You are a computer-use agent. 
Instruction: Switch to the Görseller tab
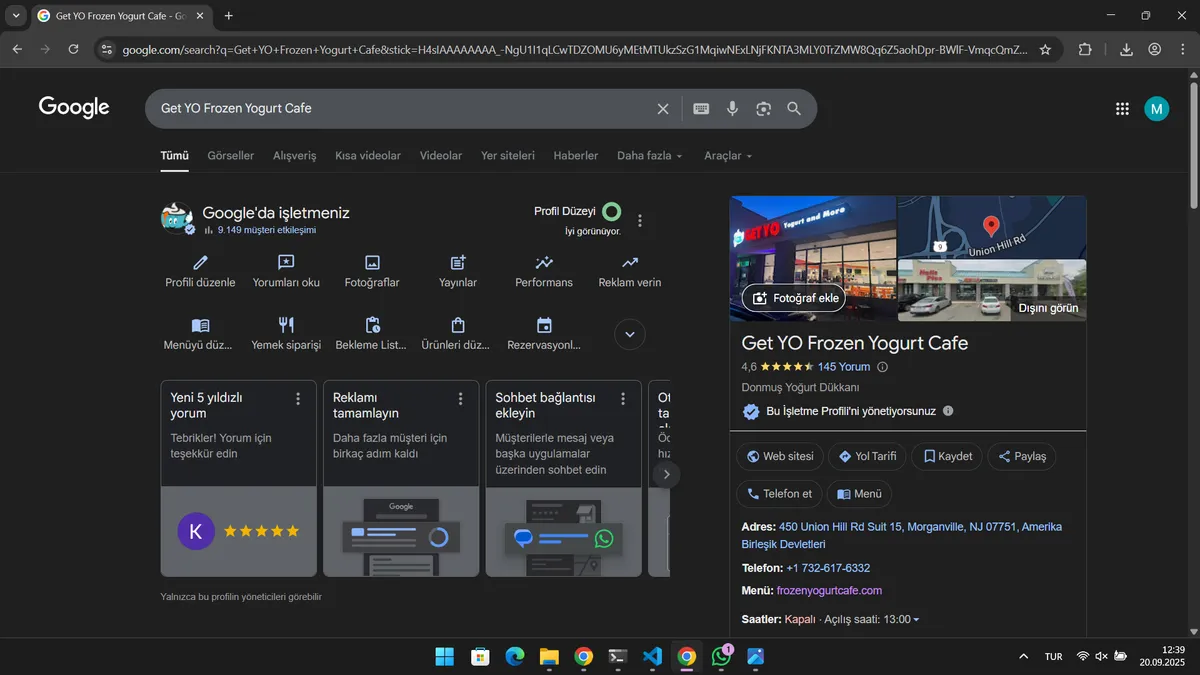pos(230,155)
